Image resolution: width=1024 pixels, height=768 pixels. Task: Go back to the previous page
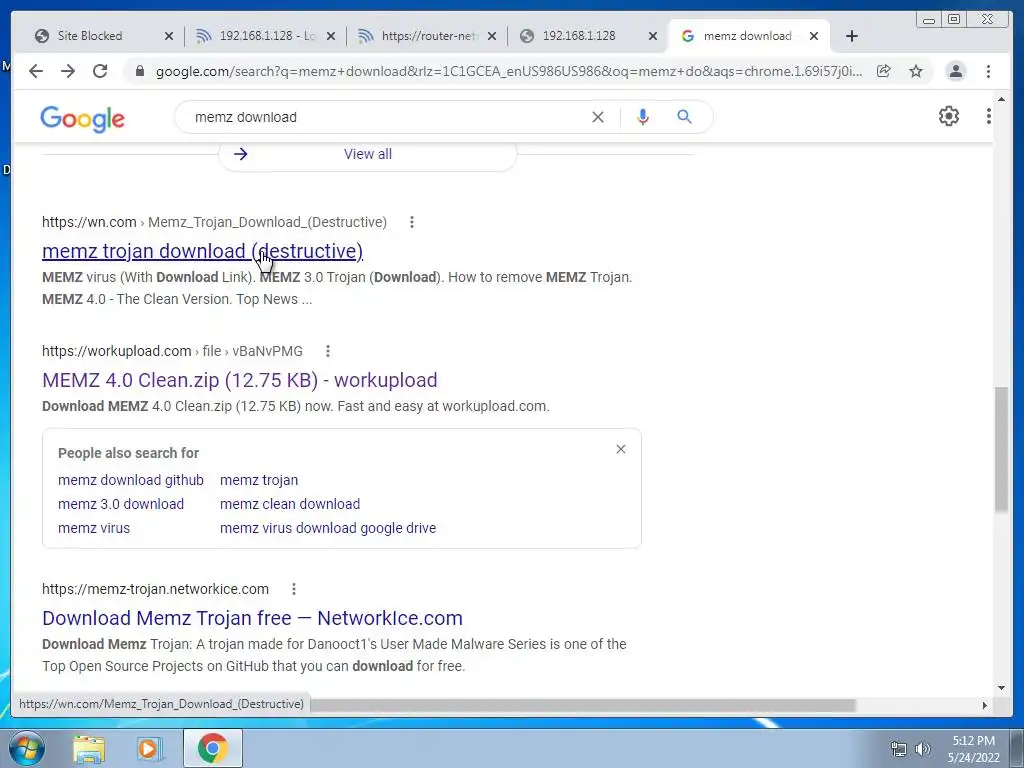[x=36, y=71]
